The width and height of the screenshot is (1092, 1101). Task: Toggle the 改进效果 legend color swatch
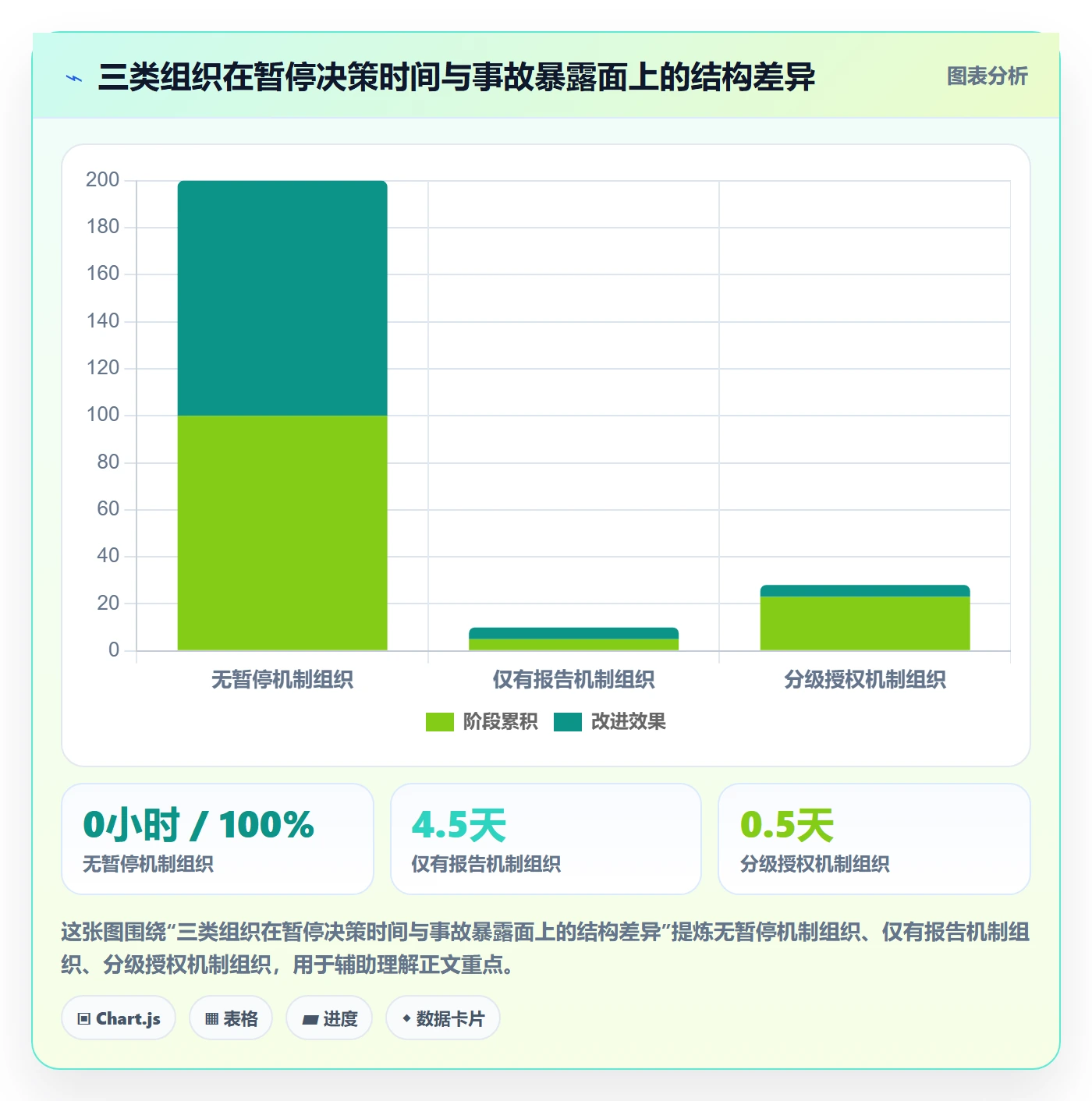[568, 722]
